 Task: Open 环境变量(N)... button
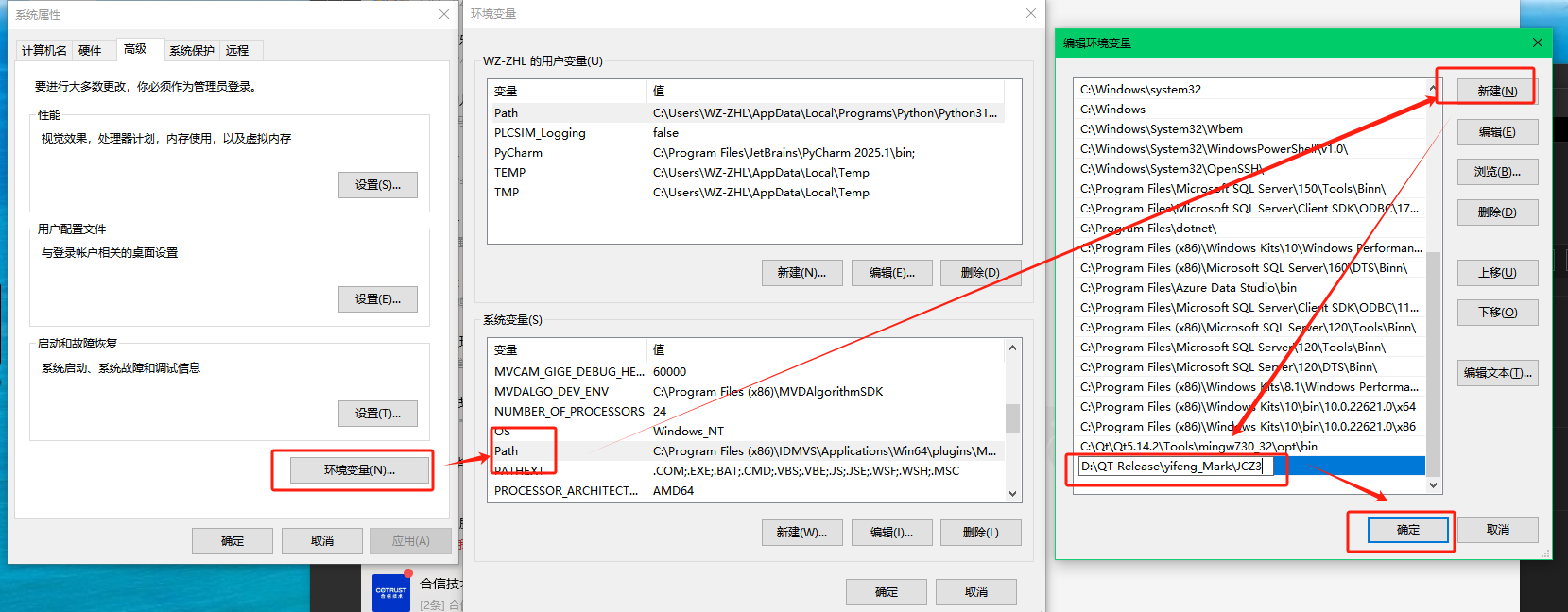[359, 470]
